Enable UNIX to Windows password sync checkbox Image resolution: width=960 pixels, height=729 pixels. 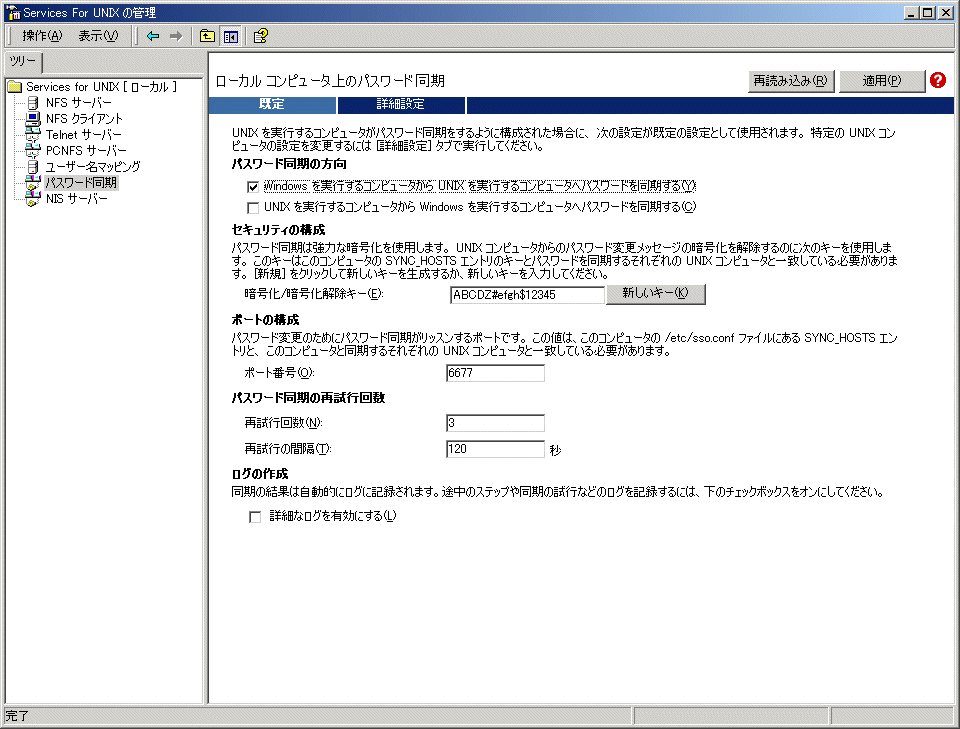pyautogui.click(x=253, y=207)
